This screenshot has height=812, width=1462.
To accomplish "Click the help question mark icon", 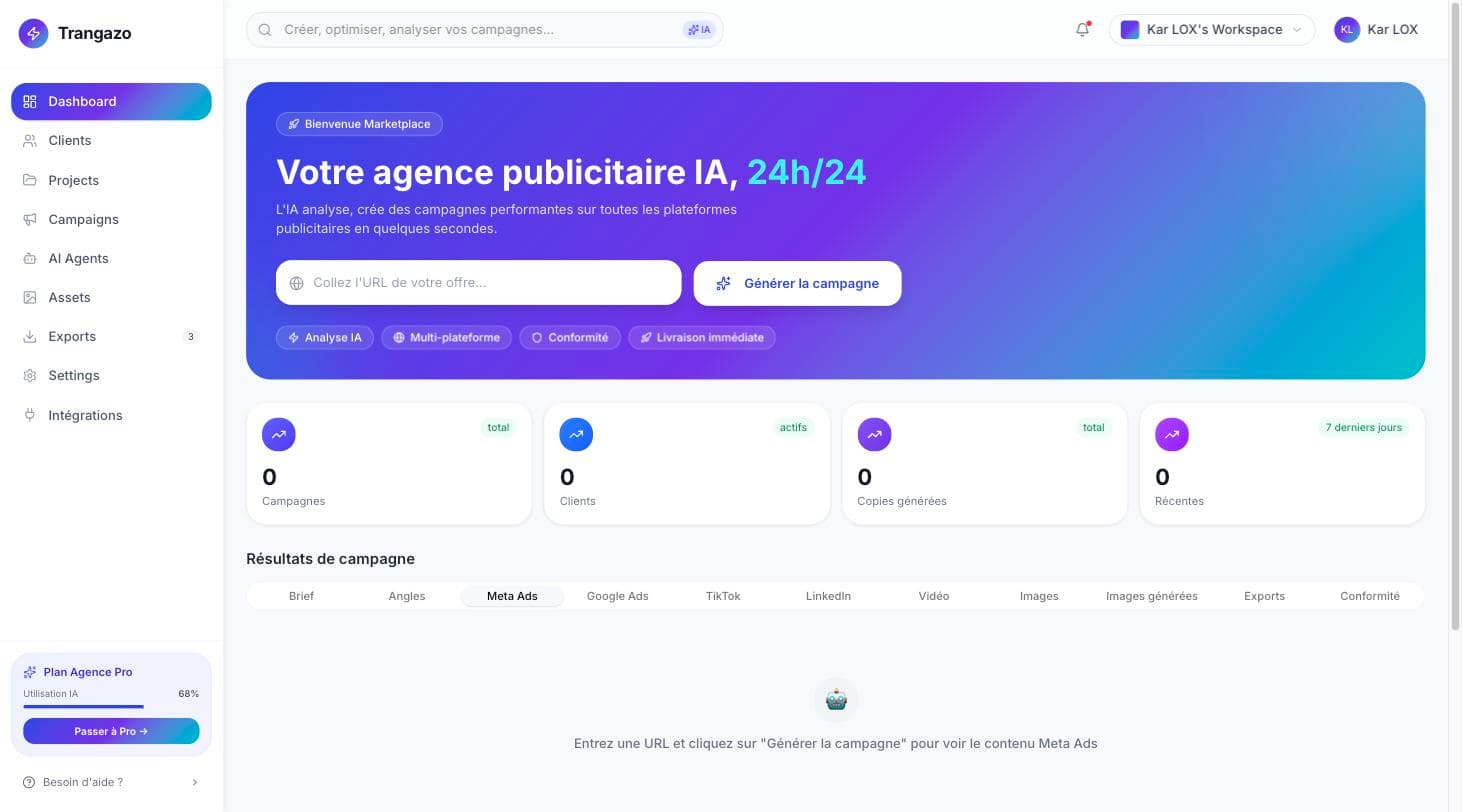I will click(x=29, y=782).
